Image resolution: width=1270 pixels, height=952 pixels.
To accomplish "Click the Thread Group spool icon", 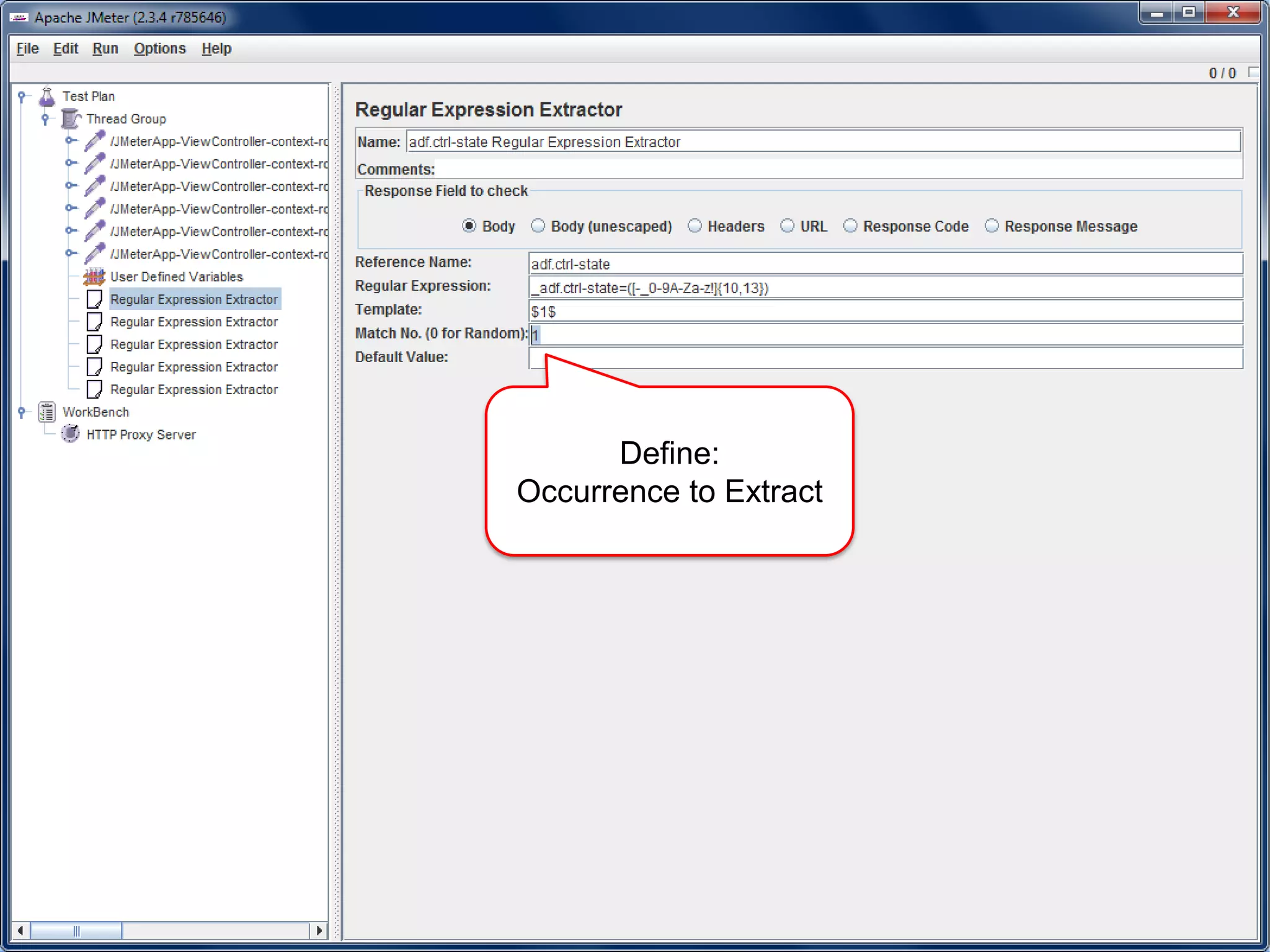I will click(x=71, y=119).
